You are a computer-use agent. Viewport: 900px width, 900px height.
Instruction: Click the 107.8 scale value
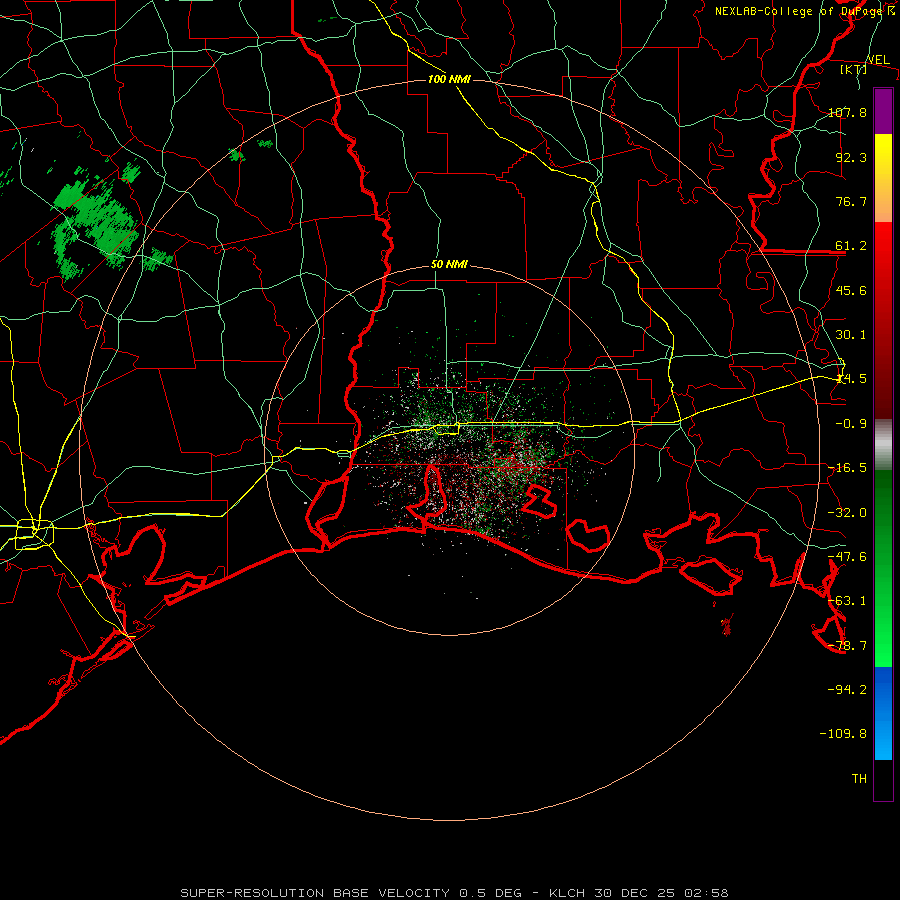point(847,112)
